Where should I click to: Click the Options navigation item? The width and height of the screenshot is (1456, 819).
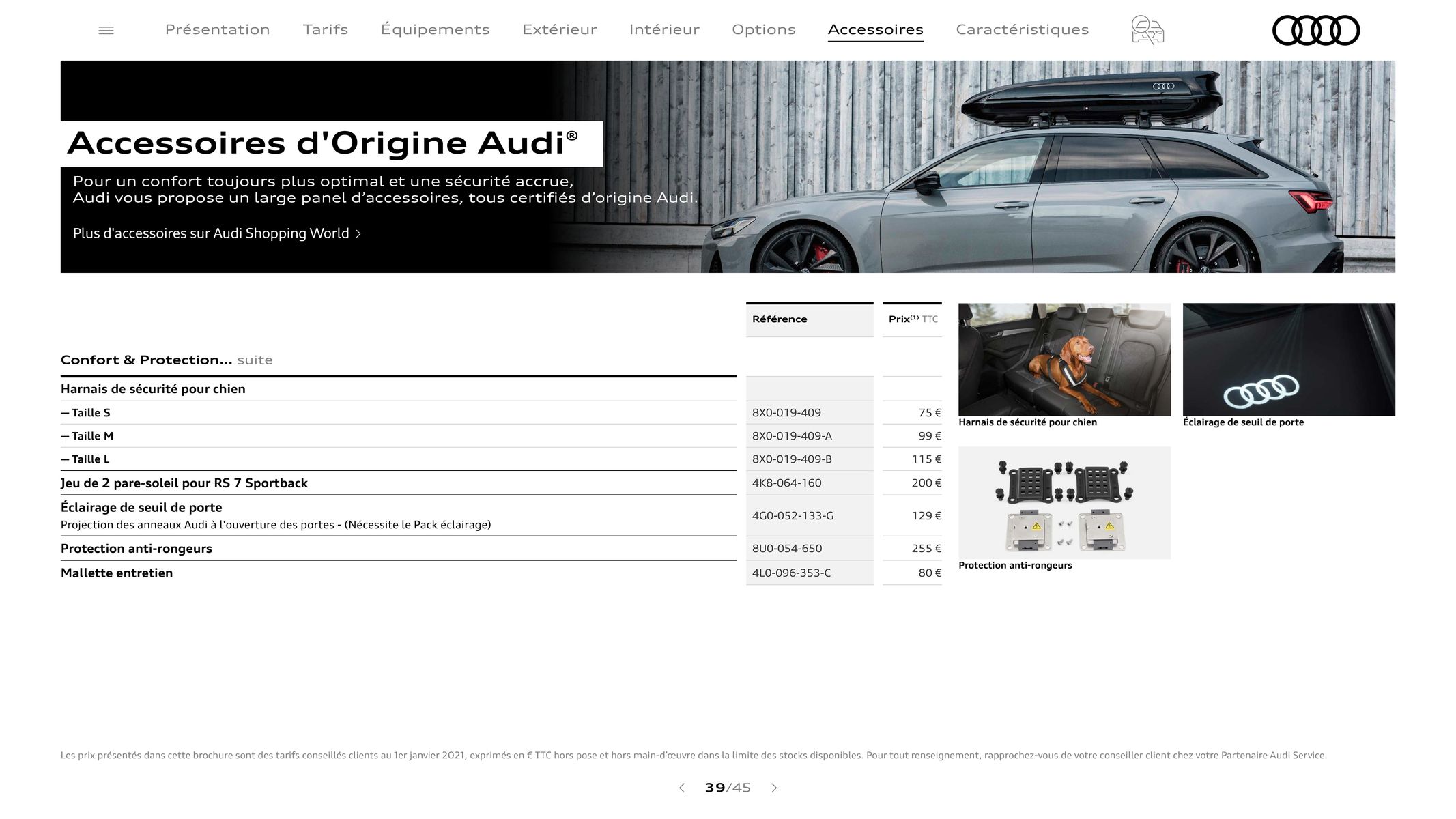click(763, 29)
